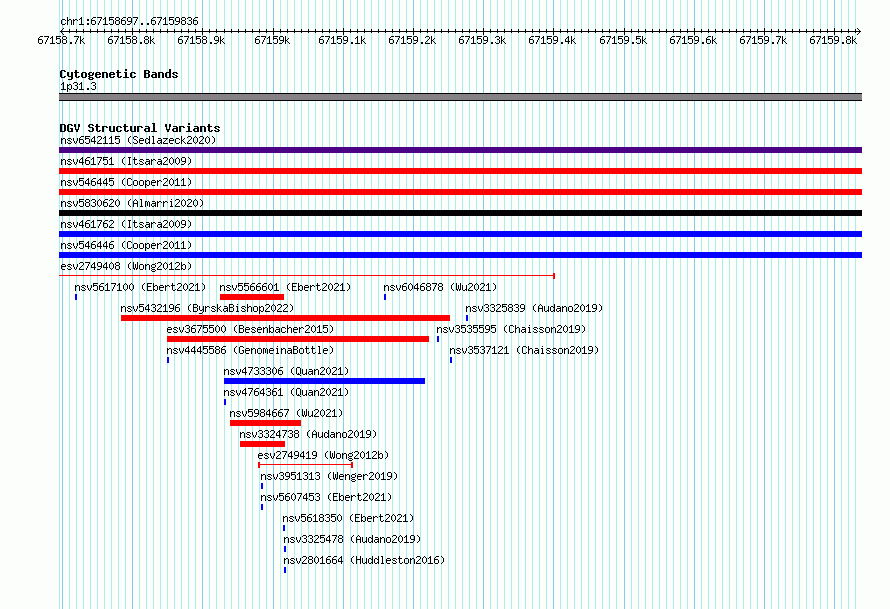Click the blue nsv3325839 tick marker
Viewport: 890px width, 609px height.
coord(467,318)
